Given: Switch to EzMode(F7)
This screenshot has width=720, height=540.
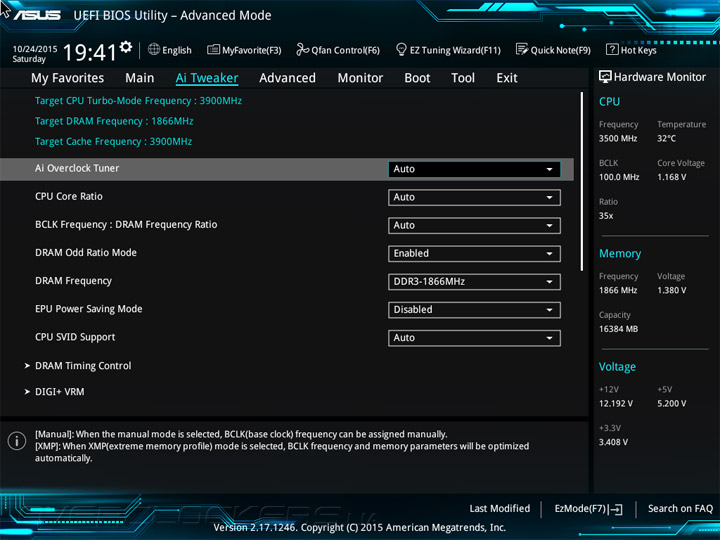Looking at the screenshot, I should [x=588, y=509].
